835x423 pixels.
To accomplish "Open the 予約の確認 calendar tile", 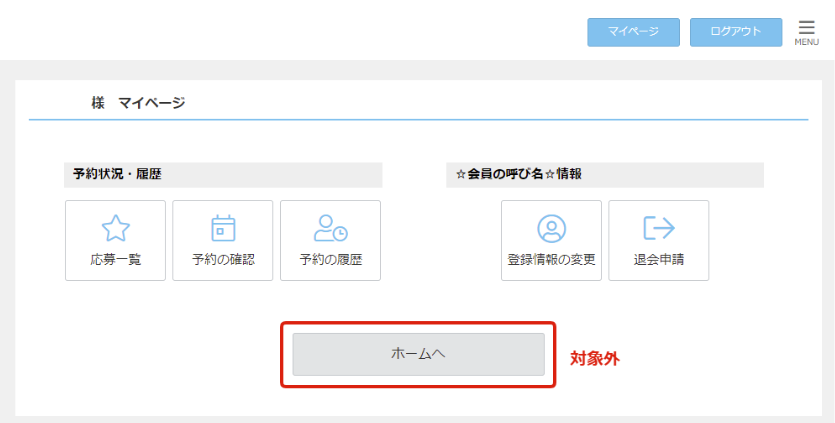I will pyautogui.click(x=223, y=240).
